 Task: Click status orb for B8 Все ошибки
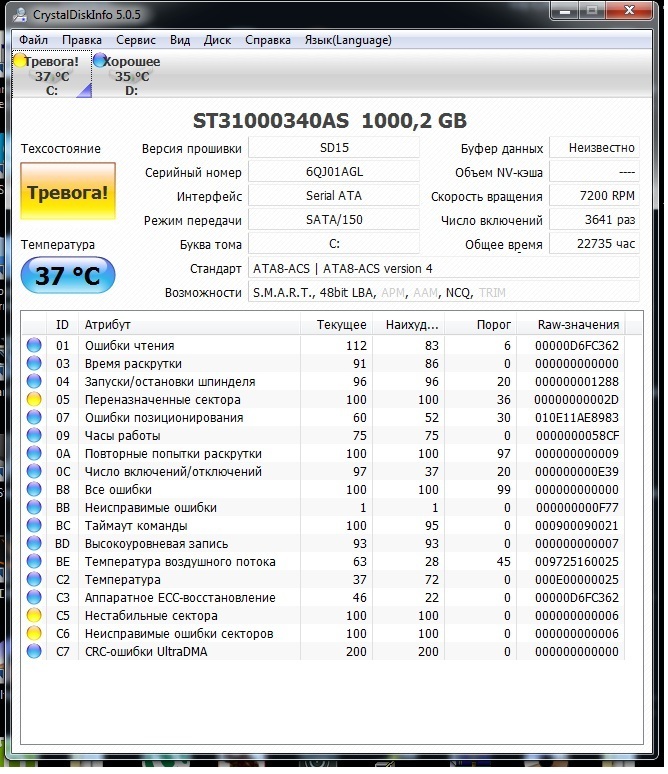(34, 490)
